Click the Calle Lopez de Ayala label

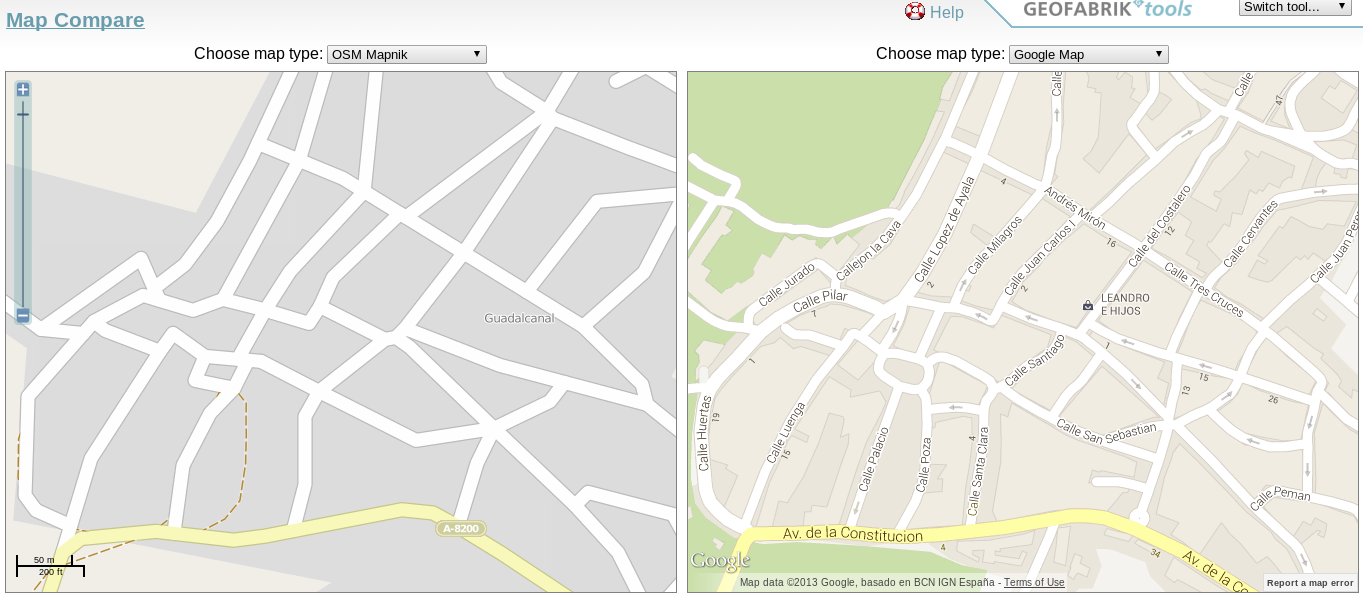tap(943, 229)
